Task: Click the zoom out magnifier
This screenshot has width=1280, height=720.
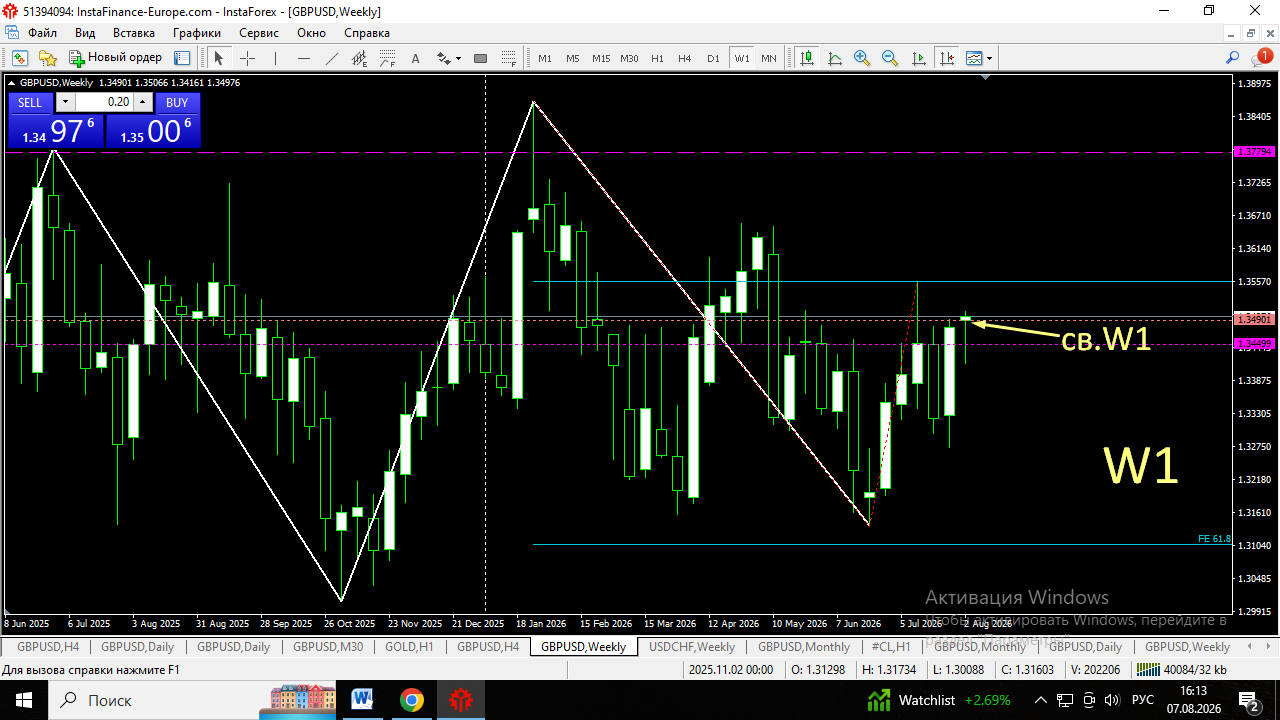Action: coord(890,58)
